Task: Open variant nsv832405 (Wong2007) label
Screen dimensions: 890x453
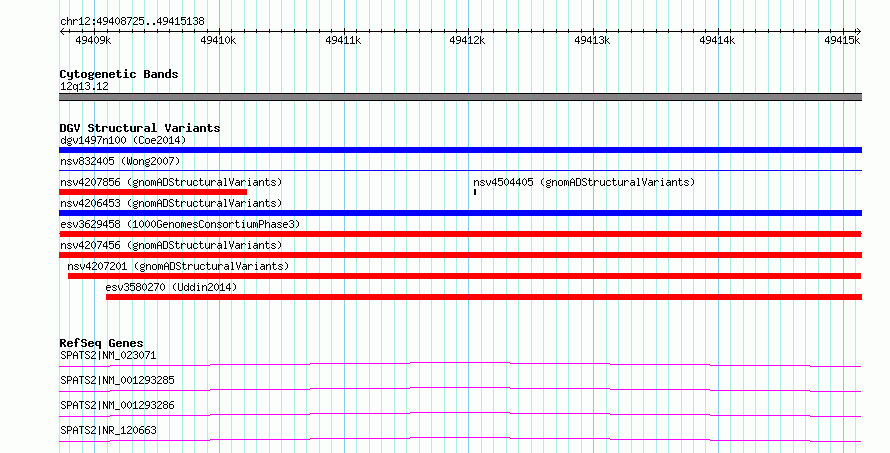Action: 120,161
